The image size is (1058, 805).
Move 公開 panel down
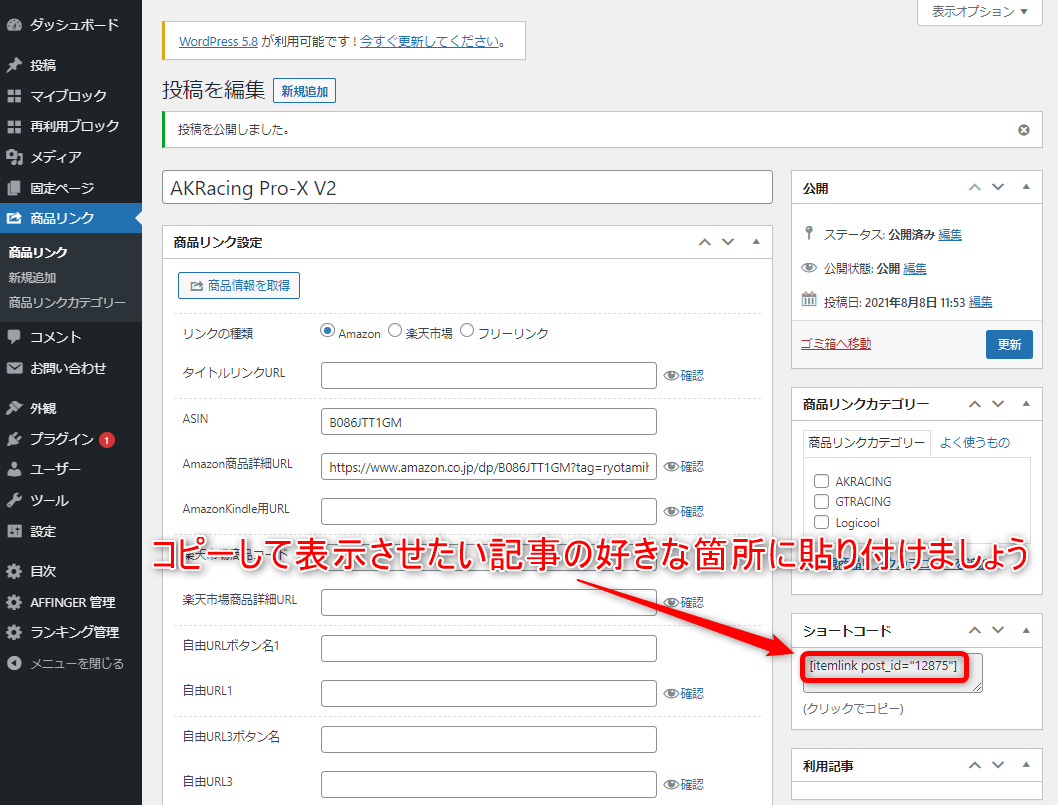pyautogui.click(x=998, y=188)
